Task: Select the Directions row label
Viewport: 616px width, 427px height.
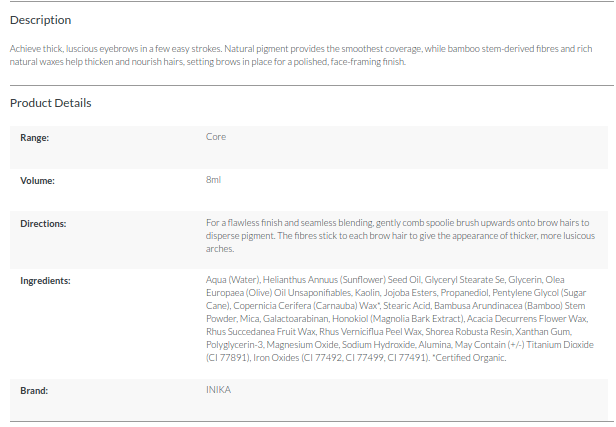Action: [x=44, y=223]
